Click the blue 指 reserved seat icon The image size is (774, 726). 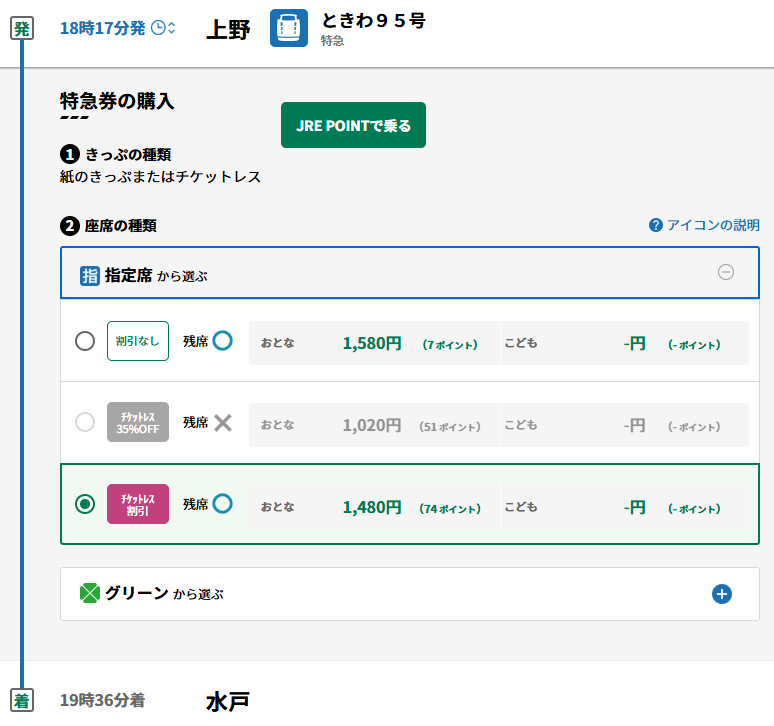pyautogui.click(x=90, y=276)
